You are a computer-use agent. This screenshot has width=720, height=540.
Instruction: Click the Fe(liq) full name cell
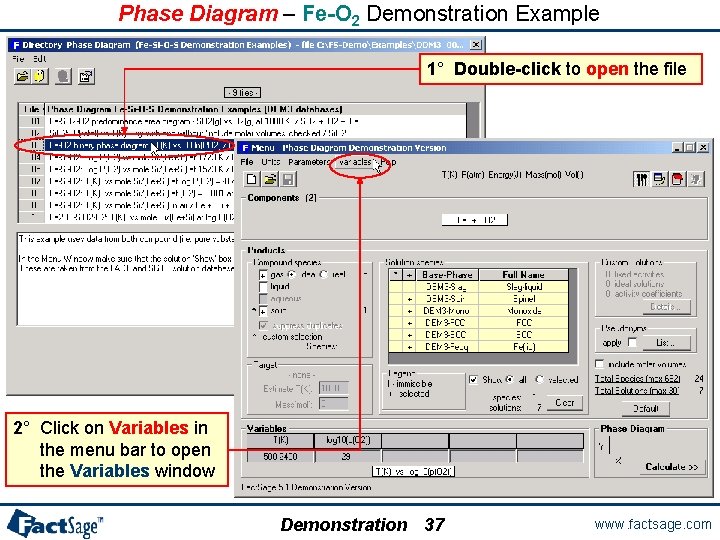[x=523, y=347]
